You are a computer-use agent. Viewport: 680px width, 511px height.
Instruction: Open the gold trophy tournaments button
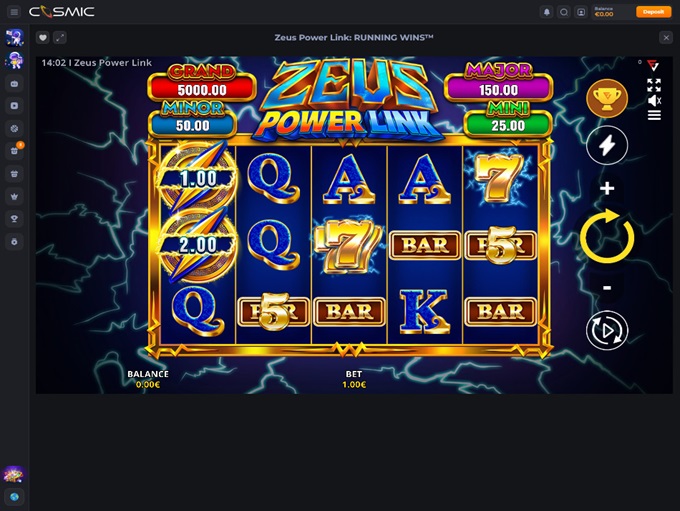[x=607, y=99]
